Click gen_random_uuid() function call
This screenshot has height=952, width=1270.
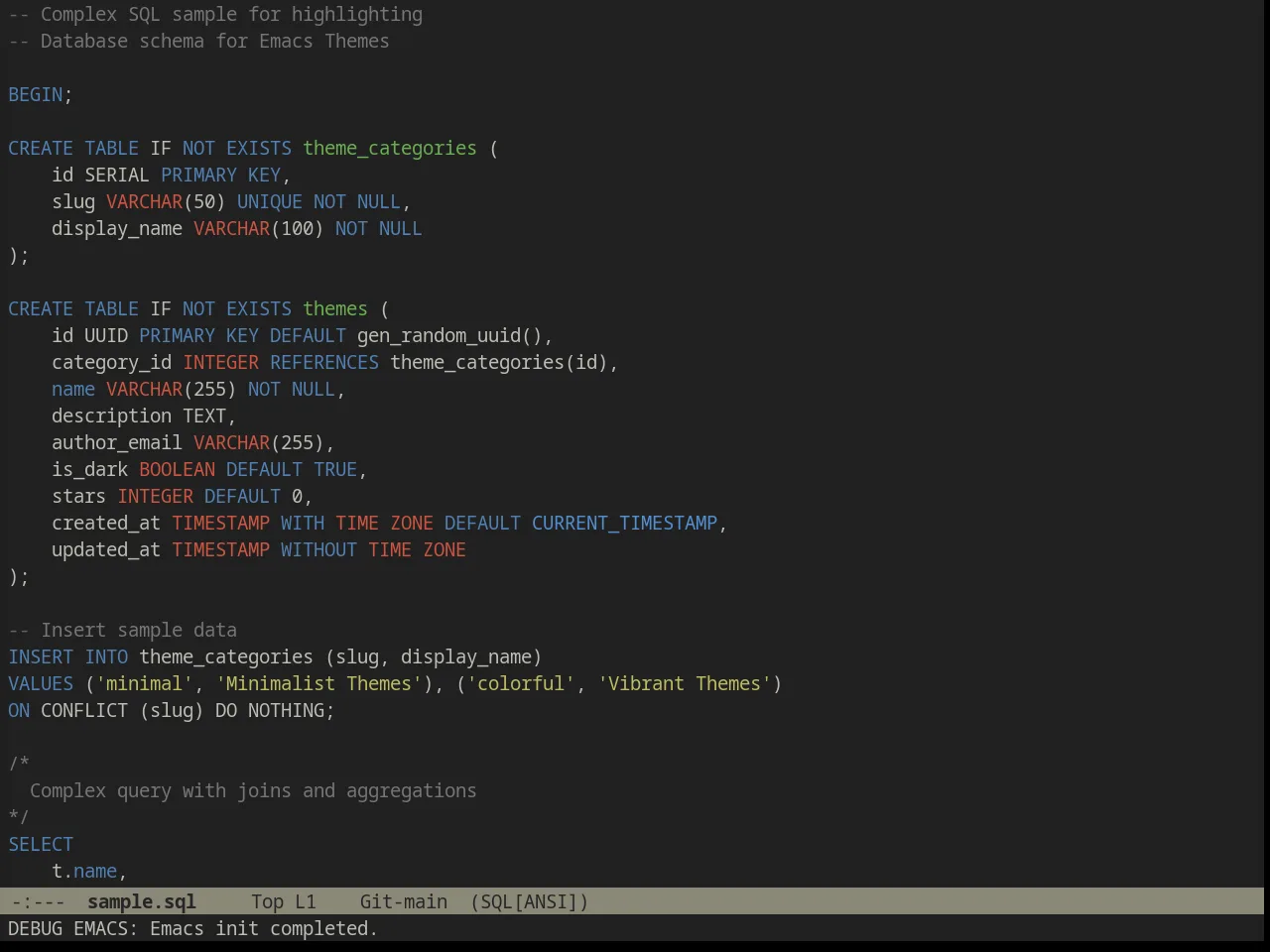[x=449, y=335]
